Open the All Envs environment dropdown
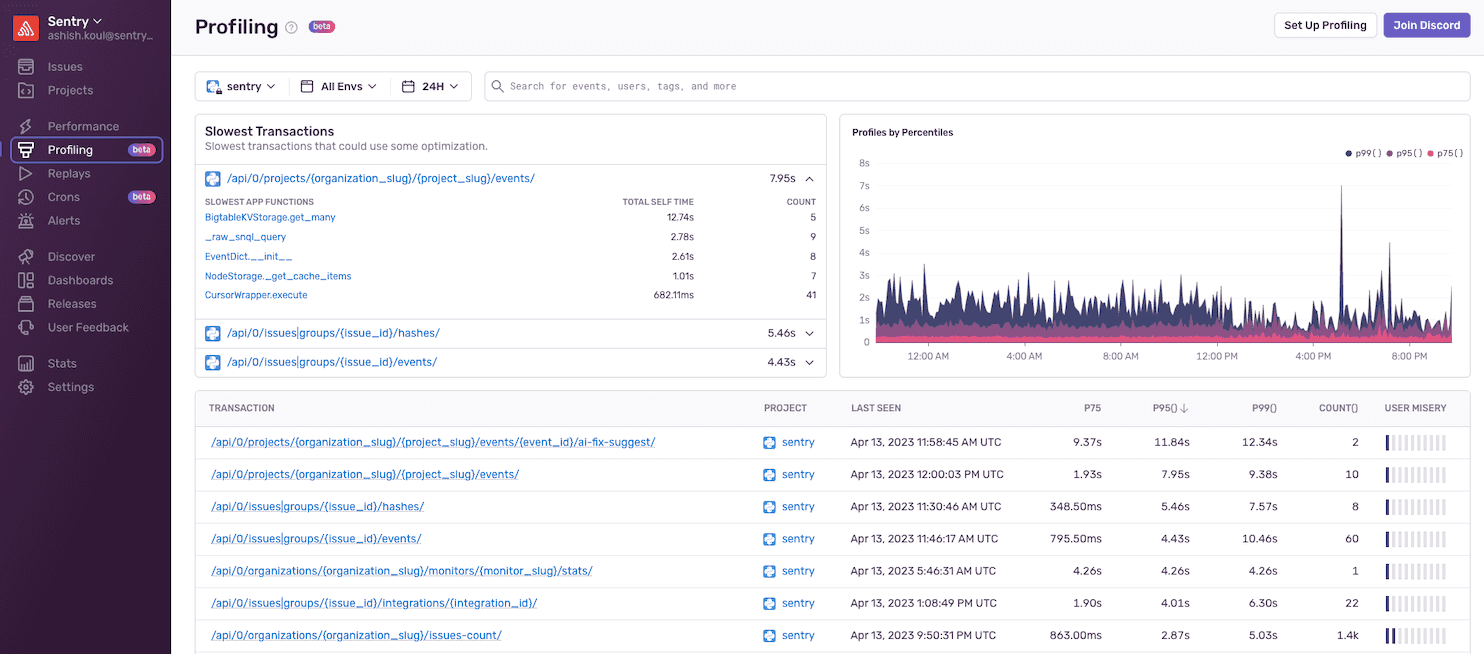The width and height of the screenshot is (1484, 654). [x=339, y=86]
